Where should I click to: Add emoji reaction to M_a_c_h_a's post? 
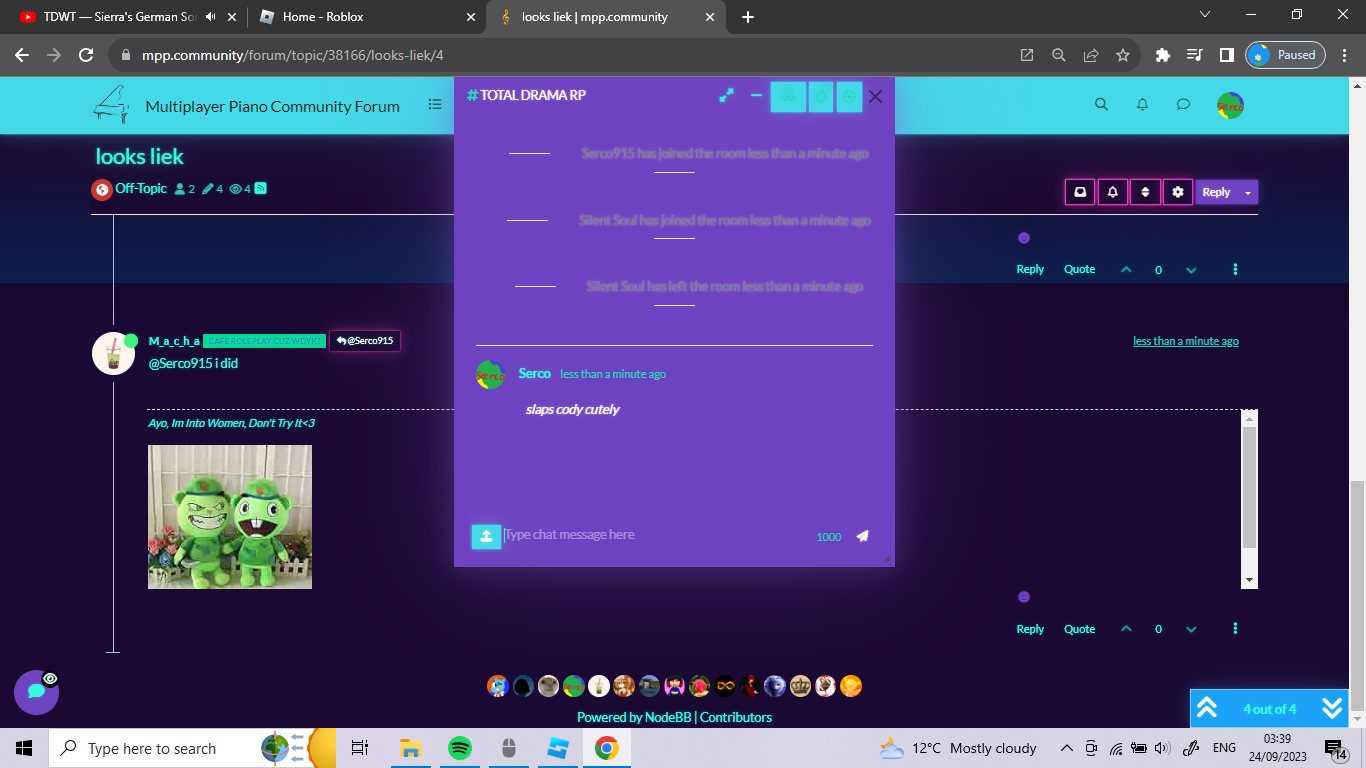[1023, 597]
